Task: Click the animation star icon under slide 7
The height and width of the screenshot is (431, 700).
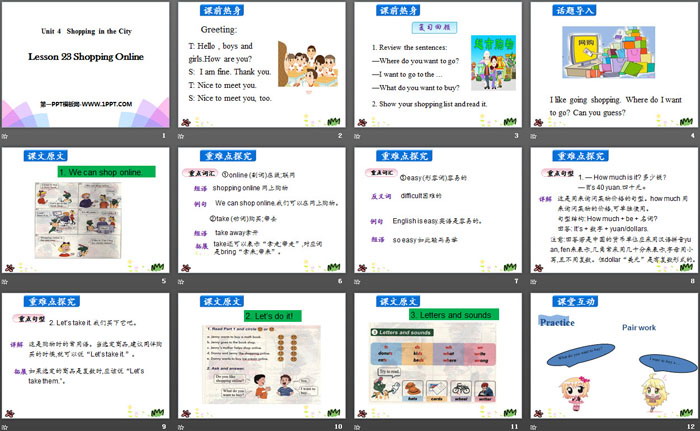Action: (357, 281)
